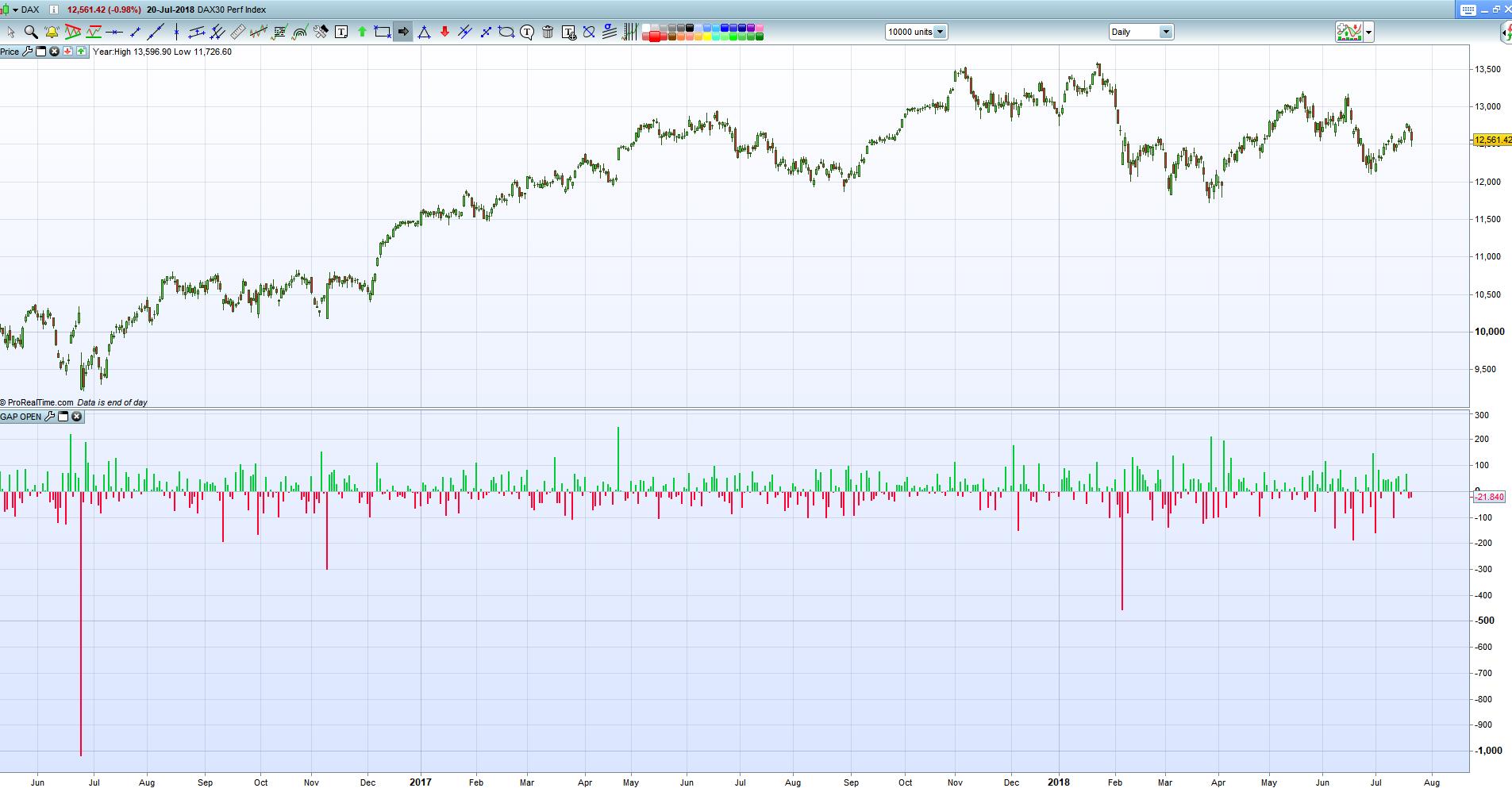
Task: Click the -21.840 gap value label
Action: click(x=1488, y=497)
